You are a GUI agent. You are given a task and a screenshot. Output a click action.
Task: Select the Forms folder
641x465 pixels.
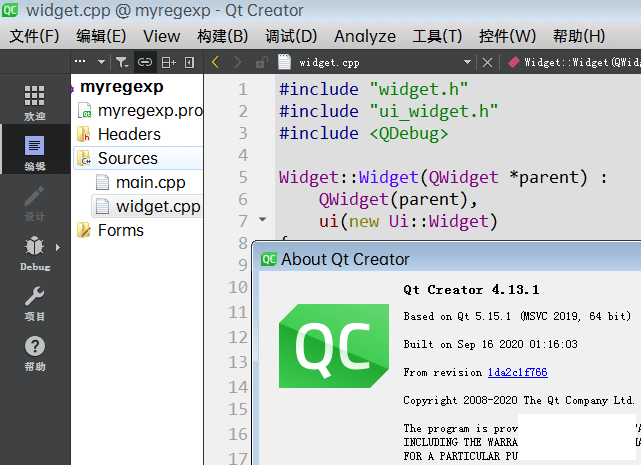click(121, 230)
